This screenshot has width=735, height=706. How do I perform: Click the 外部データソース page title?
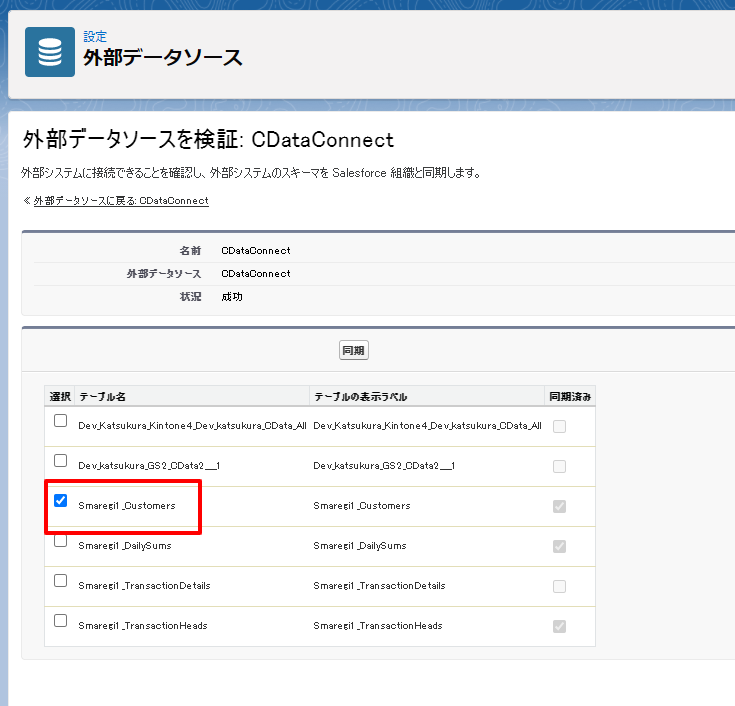pos(163,58)
